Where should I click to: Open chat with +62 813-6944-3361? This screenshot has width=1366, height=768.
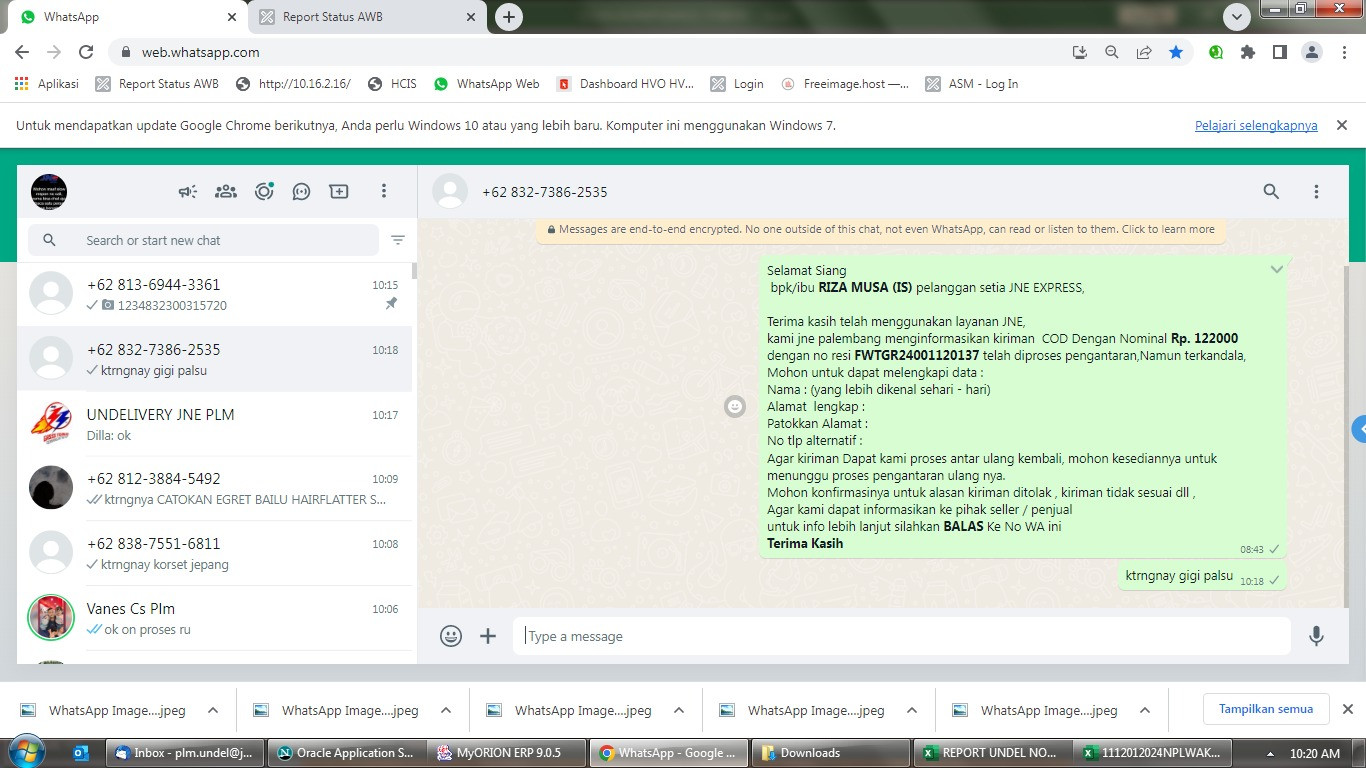coord(214,294)
